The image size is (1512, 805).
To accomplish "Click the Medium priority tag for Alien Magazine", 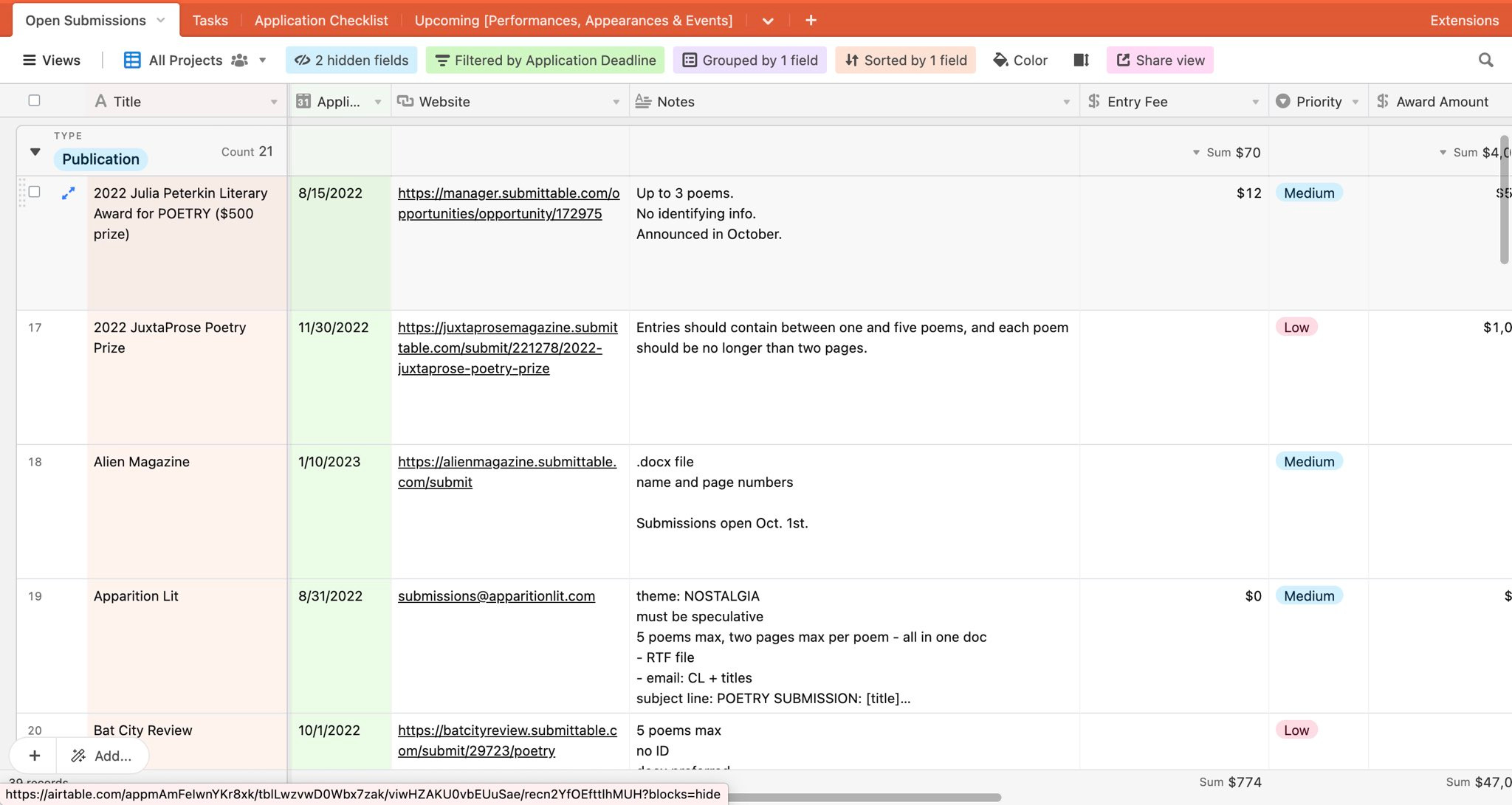I will [x=1308, y=461].
